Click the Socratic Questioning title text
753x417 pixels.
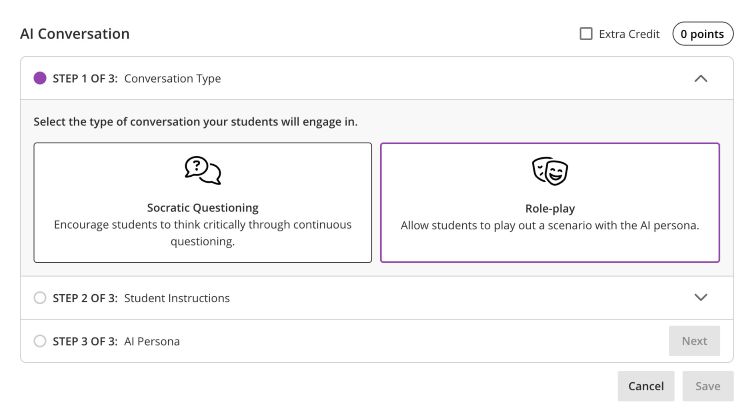pyautogui.click(x=203, y=208)
